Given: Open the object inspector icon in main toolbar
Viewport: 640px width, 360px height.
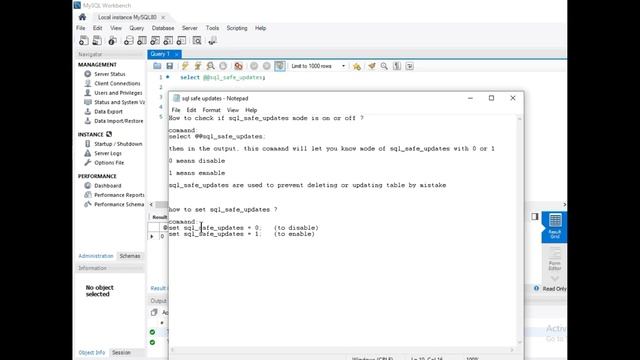Looking at the screenshot, I should pyautogui.click(x=112, y=40).
